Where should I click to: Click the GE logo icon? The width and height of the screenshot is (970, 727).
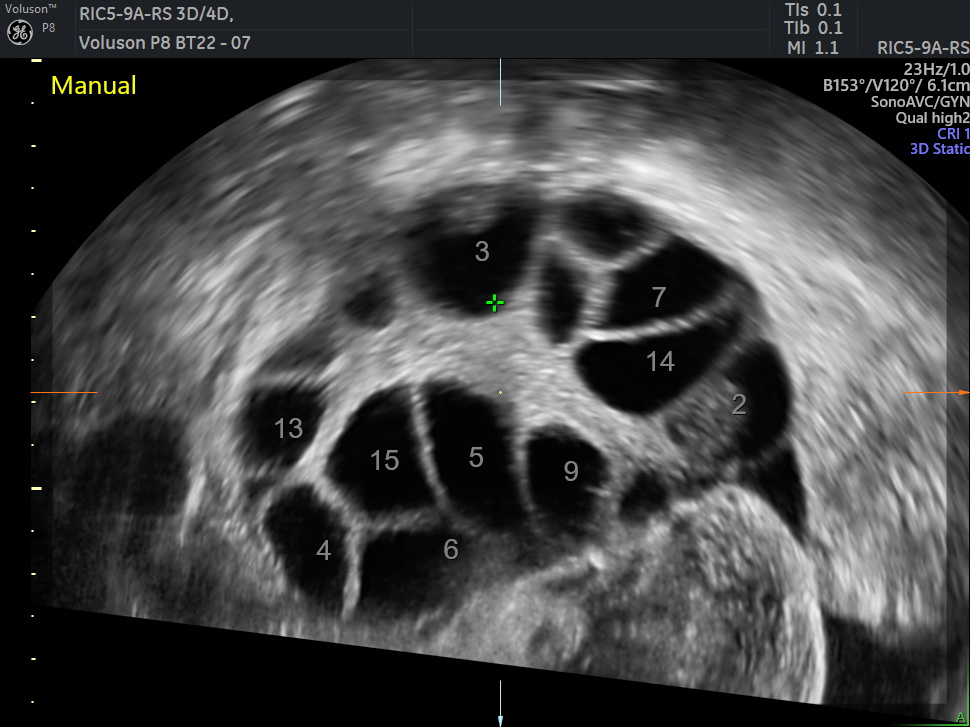coord(20,32)
